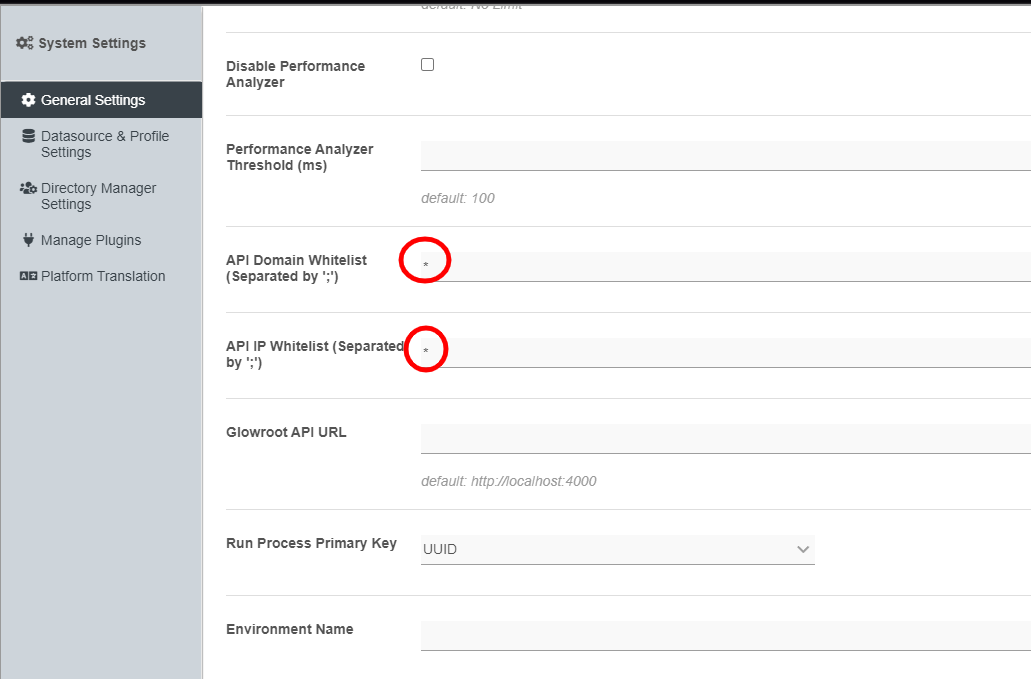Click the Environment Name text field
This screenshot has height=679, width=1031.
(x=725, y=636)
